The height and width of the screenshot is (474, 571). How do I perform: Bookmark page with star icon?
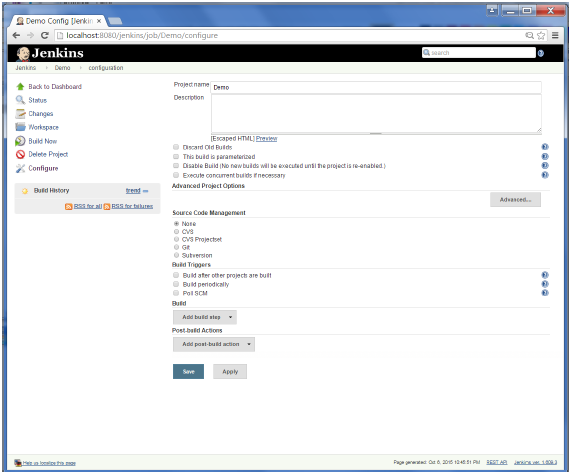(541, 35)
